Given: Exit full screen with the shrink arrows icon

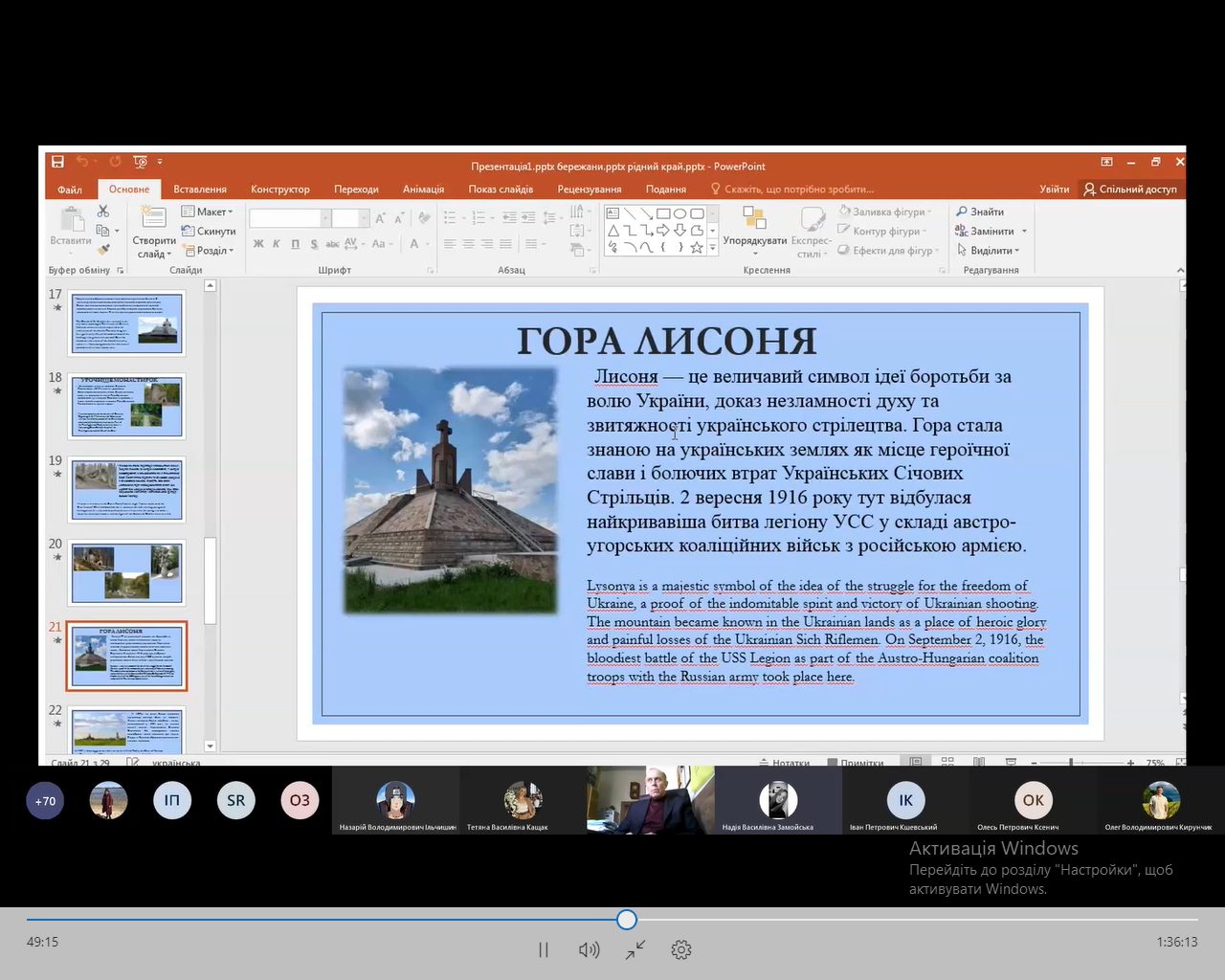Looking at the screenshot, I should tap(635, 949).
